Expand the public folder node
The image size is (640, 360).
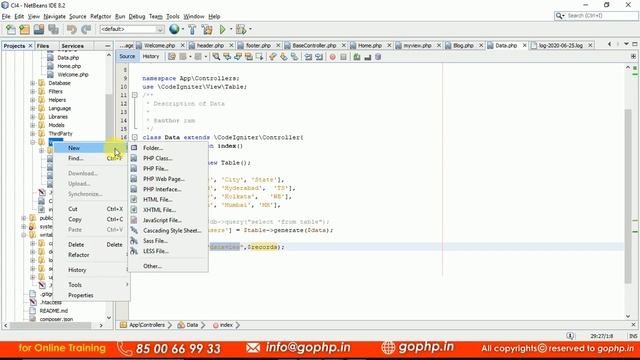[x=24, y=218]
